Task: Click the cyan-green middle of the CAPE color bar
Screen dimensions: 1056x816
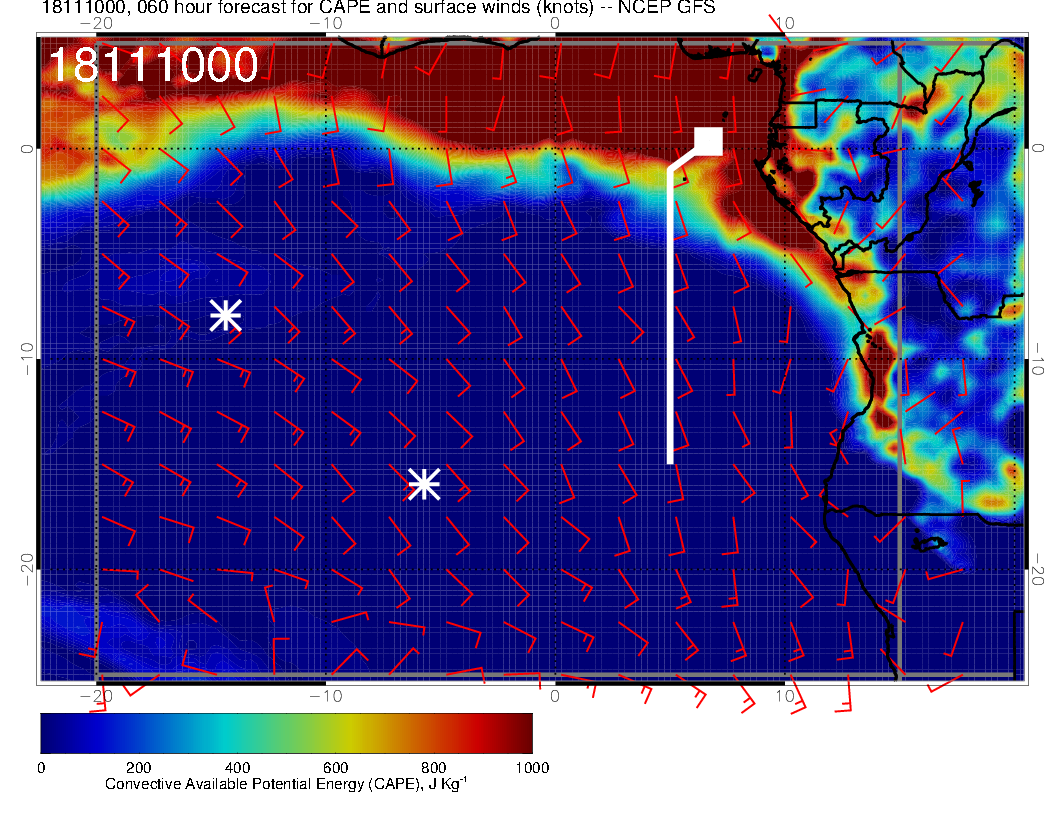Action: click(263, 733)
